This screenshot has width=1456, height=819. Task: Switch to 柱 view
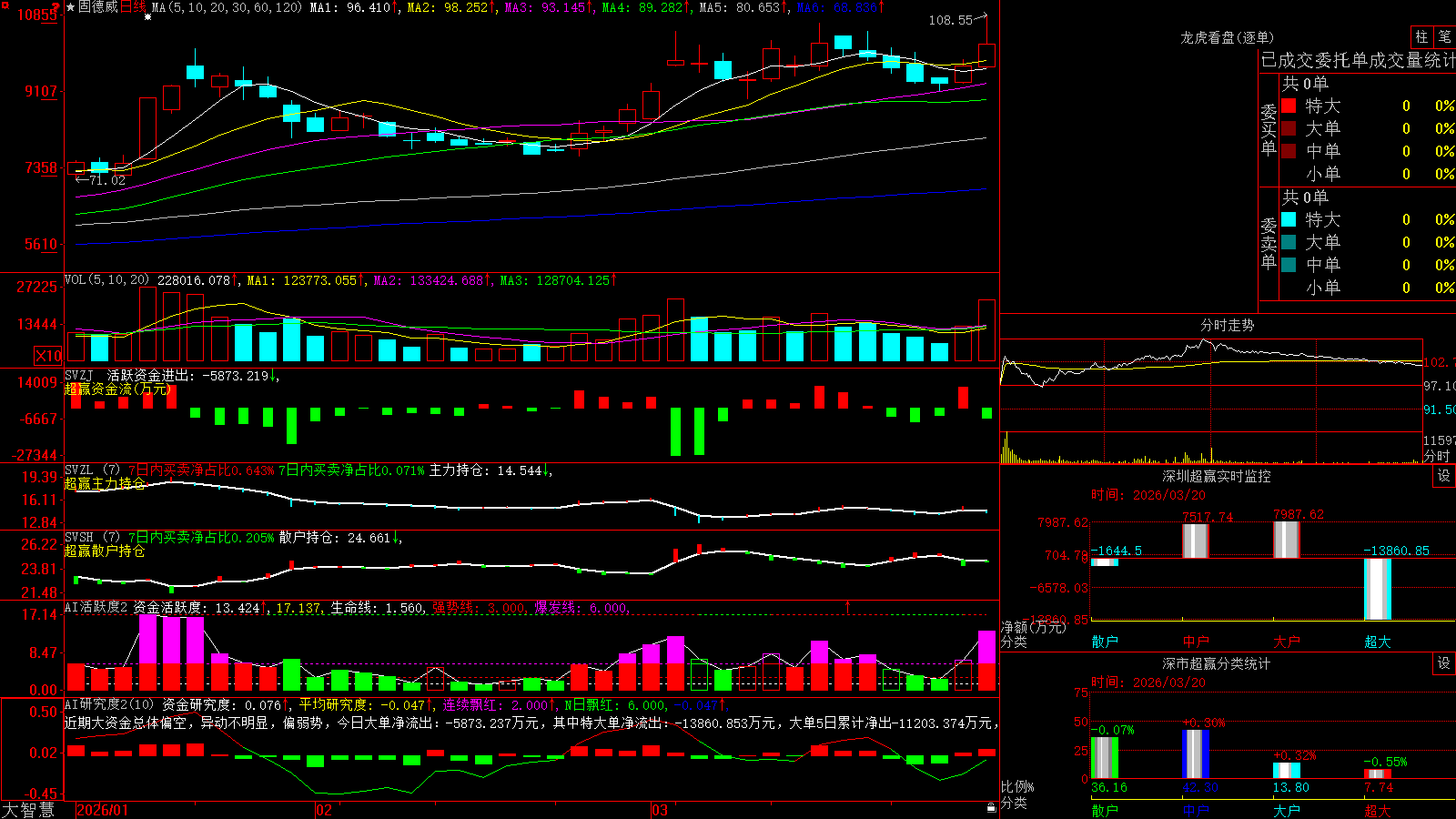pyautogui.click(x=1421, y=36)
